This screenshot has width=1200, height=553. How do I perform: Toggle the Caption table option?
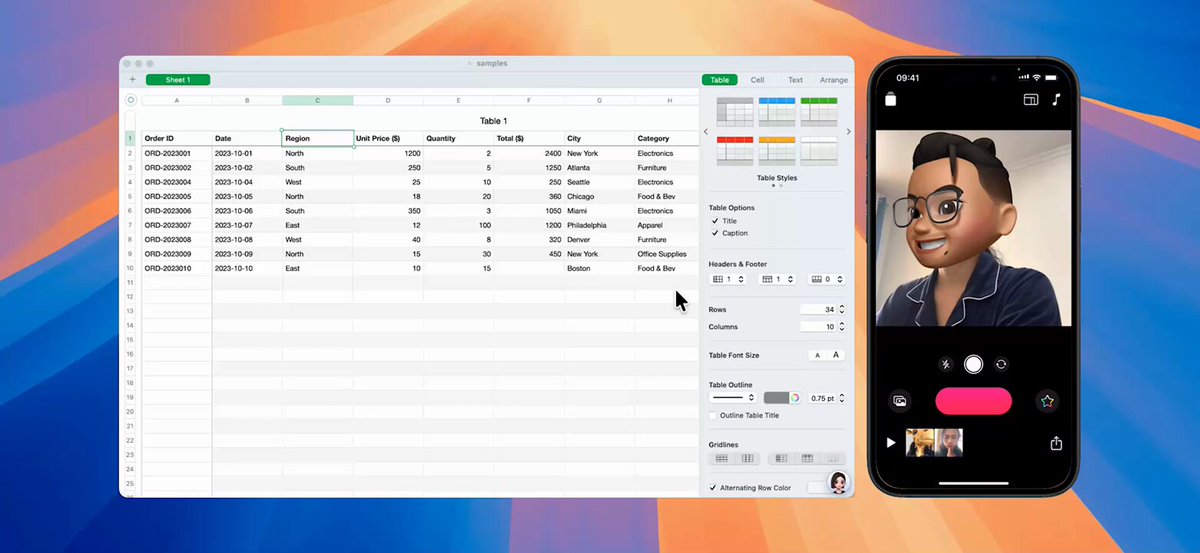tap(714, 233)
